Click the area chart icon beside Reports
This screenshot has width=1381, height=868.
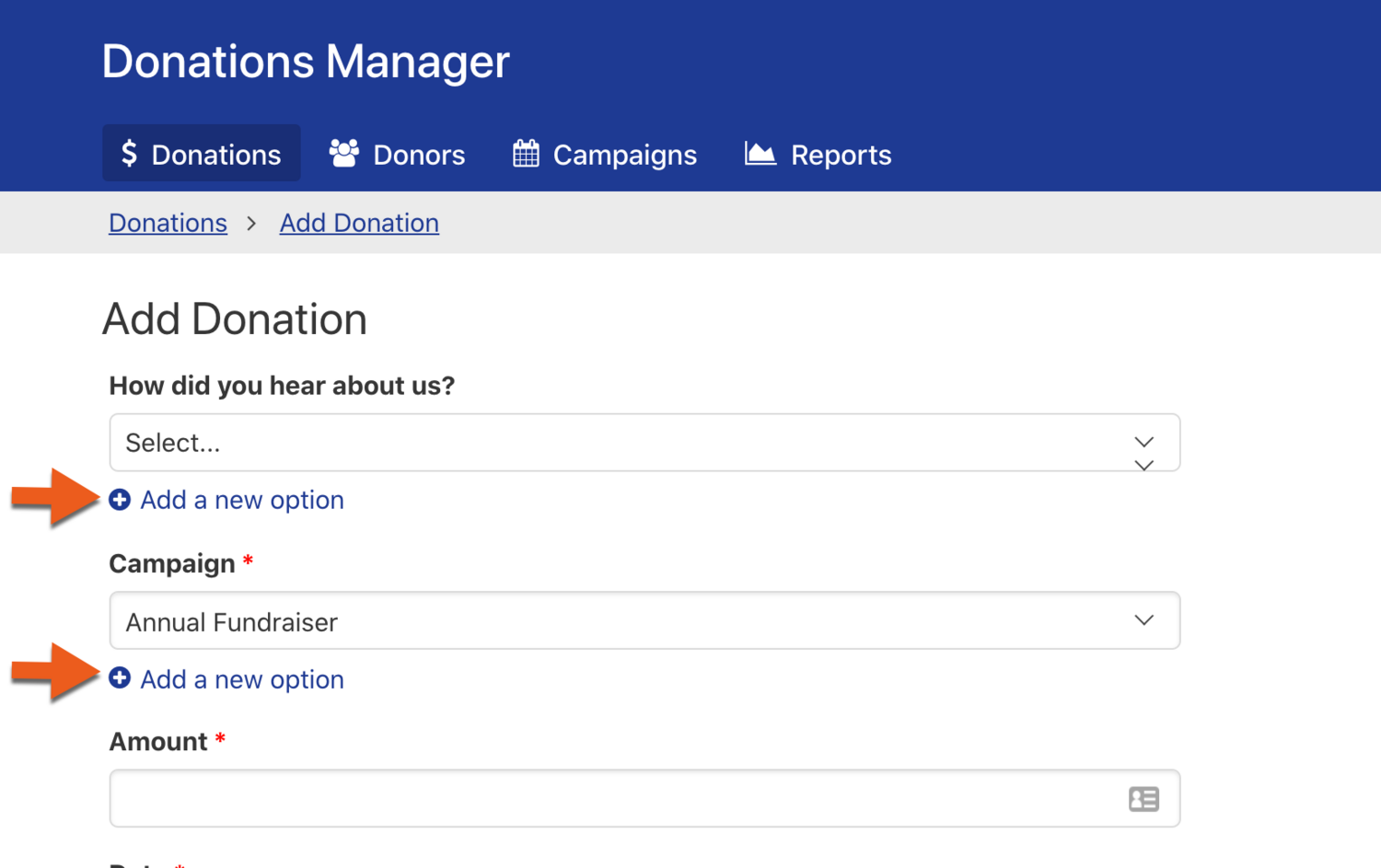tap(760, 154)
